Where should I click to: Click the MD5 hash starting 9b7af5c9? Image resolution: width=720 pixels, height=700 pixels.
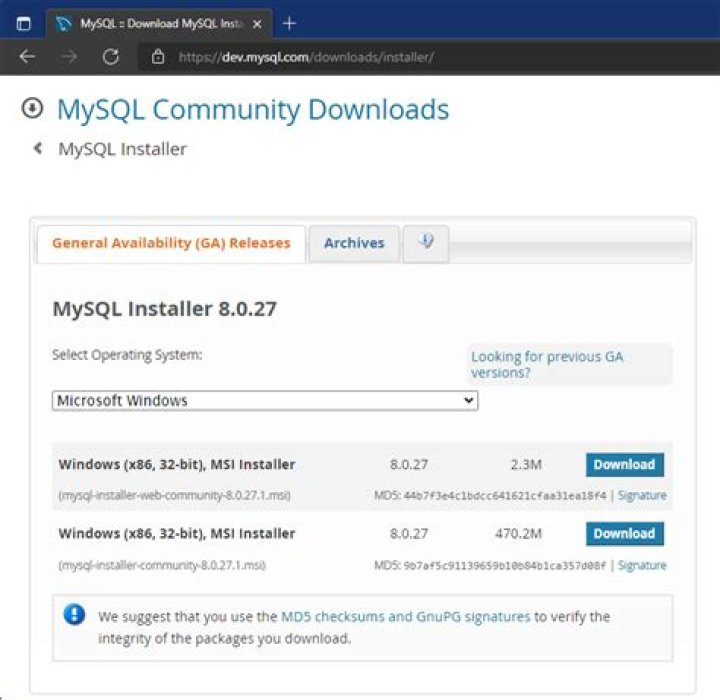pyautogui.click(x=505, y=565)
